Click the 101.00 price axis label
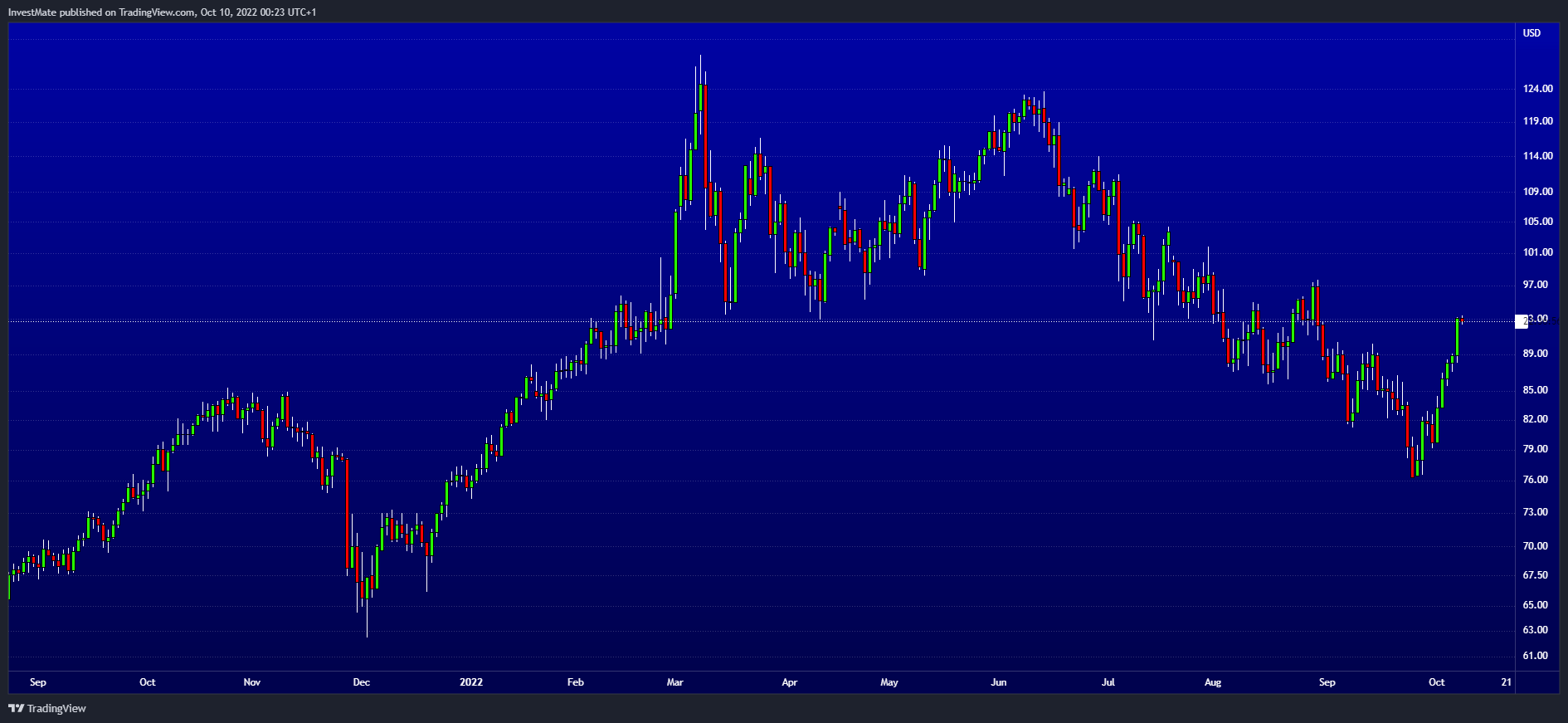The height and width of the screenshot is (723, 1568). pos(1538,252)
